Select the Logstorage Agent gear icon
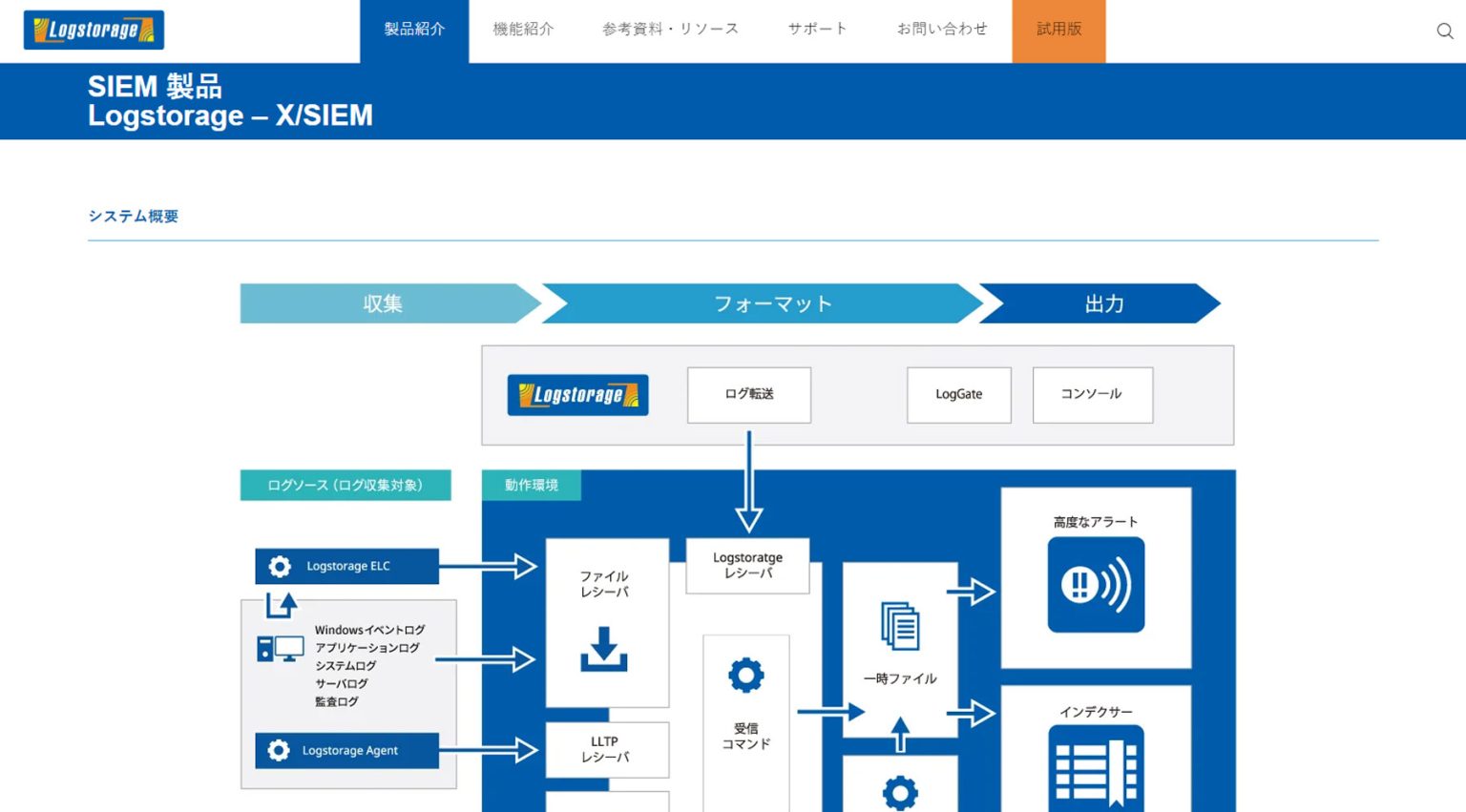Image resolution: width=1466 pixels, height=812 pixels. pyautogui.click(x=279, y=750)
